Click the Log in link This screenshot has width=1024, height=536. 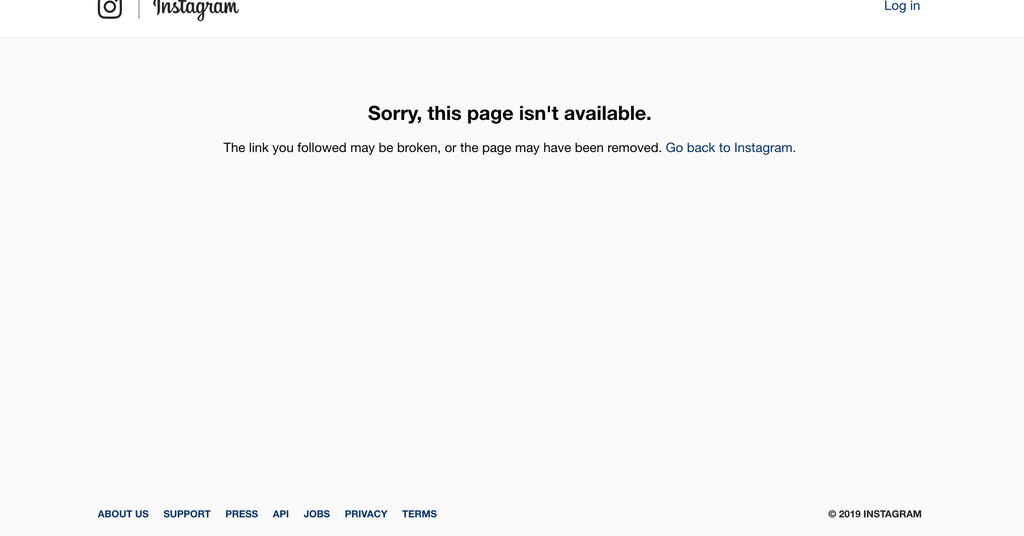[902, 7]
